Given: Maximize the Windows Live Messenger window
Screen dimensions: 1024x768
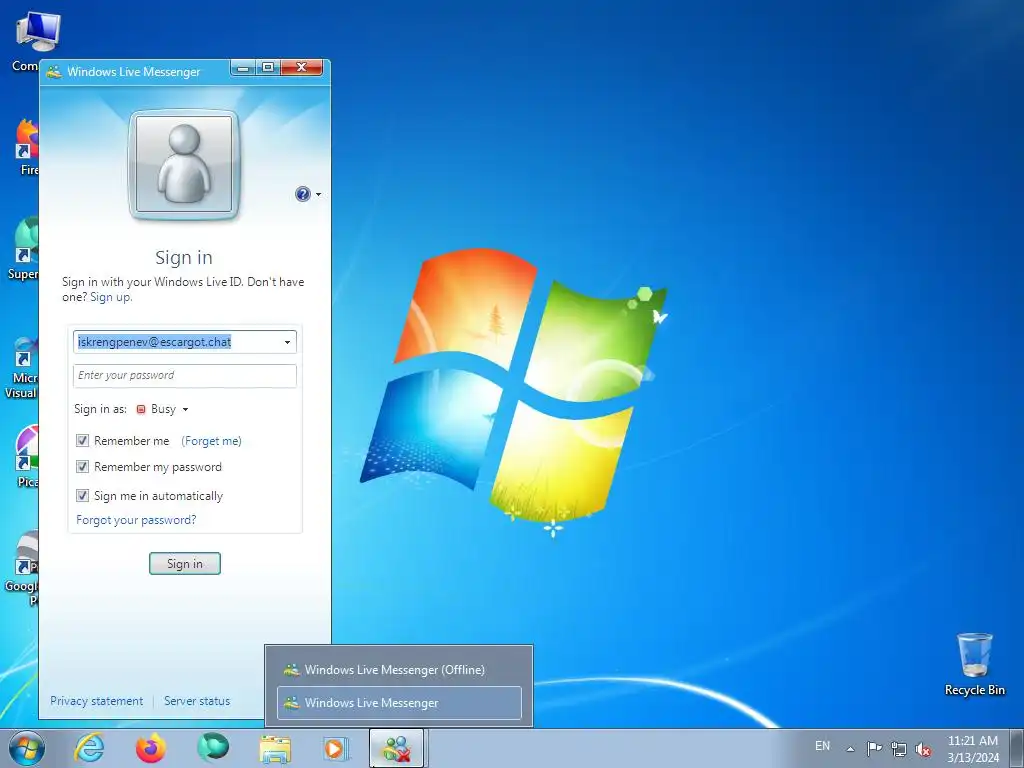Looking at the screenshot, I should pyautogui.click(x=268, y=67).
